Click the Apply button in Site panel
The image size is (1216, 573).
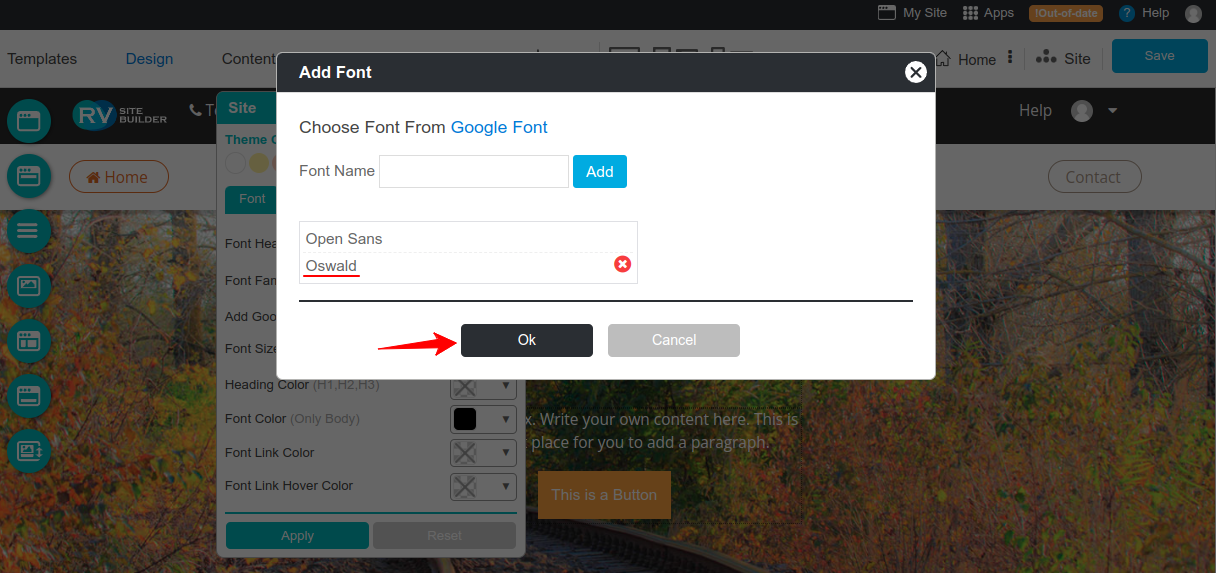[x=297, y=536]
